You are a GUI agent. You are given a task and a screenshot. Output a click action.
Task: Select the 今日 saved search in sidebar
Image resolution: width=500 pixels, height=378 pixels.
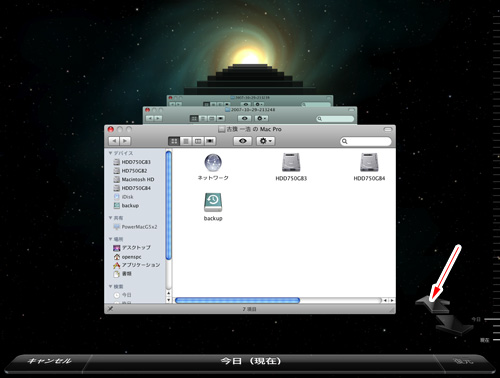point(122,295)
